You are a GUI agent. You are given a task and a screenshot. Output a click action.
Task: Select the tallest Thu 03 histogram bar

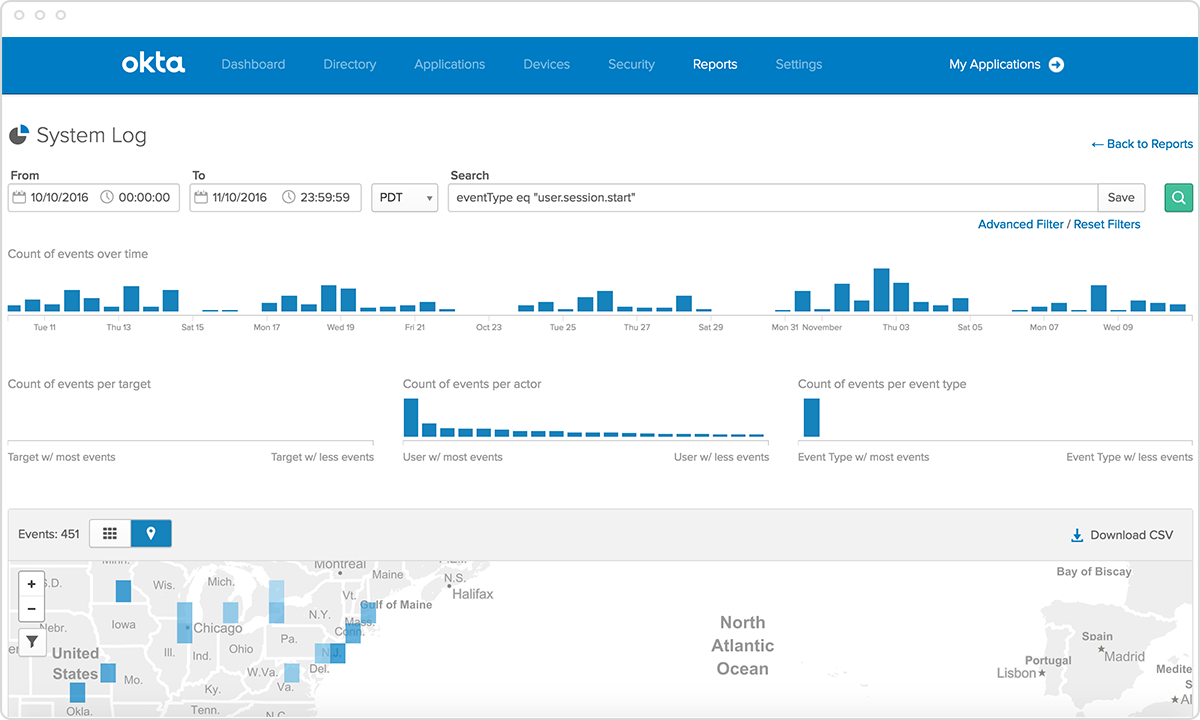coord(881,290)
